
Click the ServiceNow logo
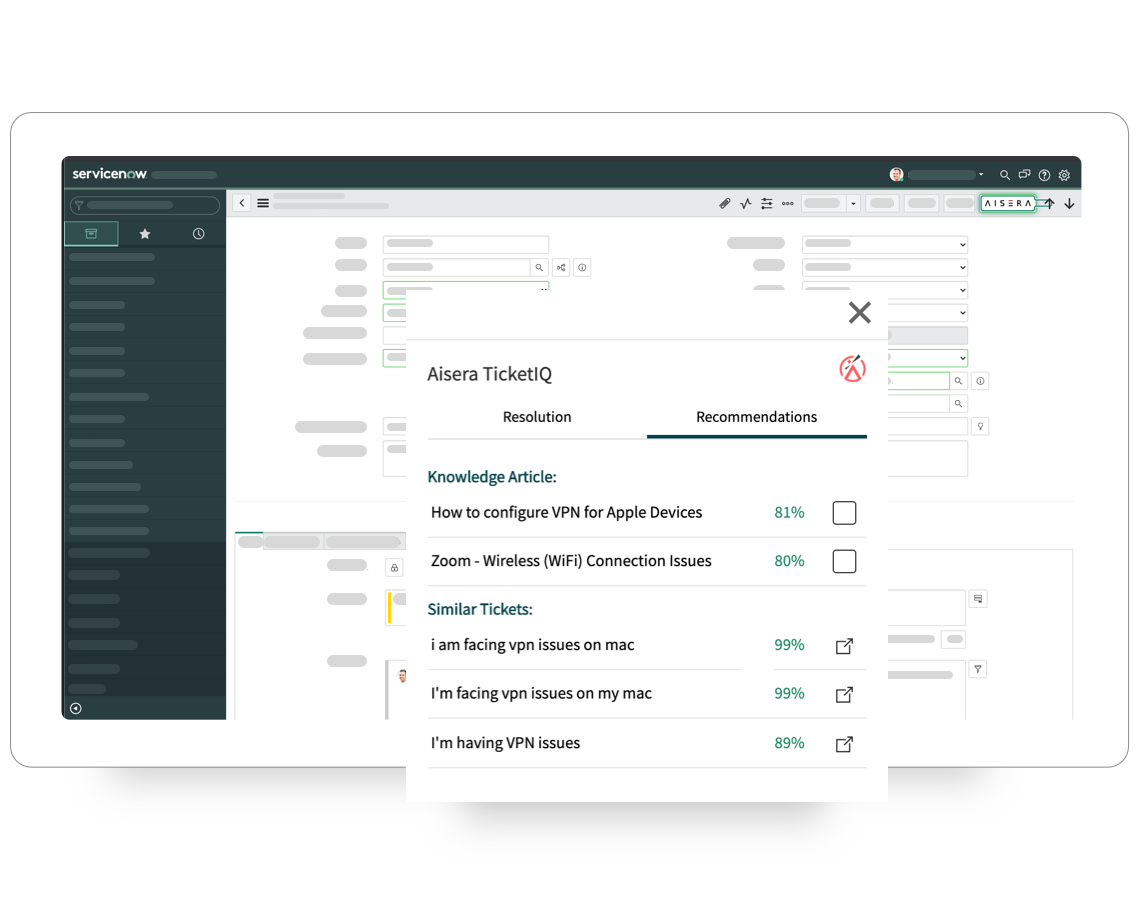(x=109, y=174)
